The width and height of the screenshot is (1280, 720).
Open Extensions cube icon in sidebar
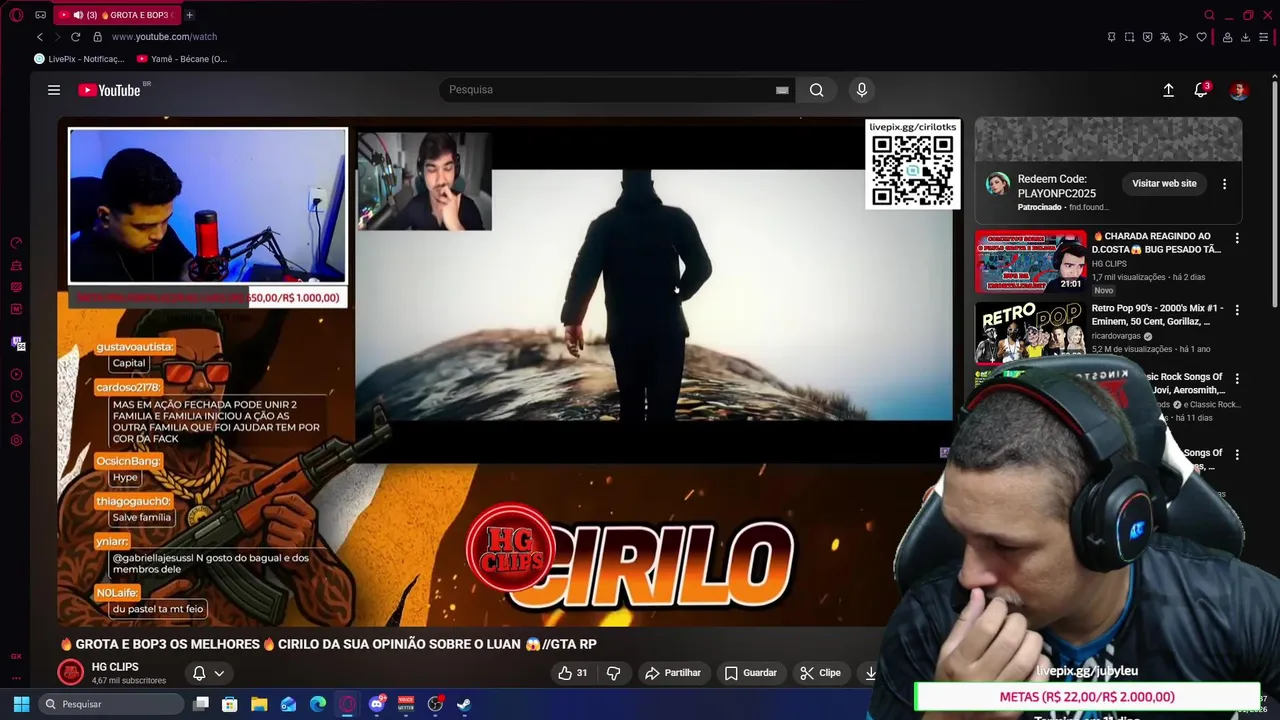[x=16, y=419]
